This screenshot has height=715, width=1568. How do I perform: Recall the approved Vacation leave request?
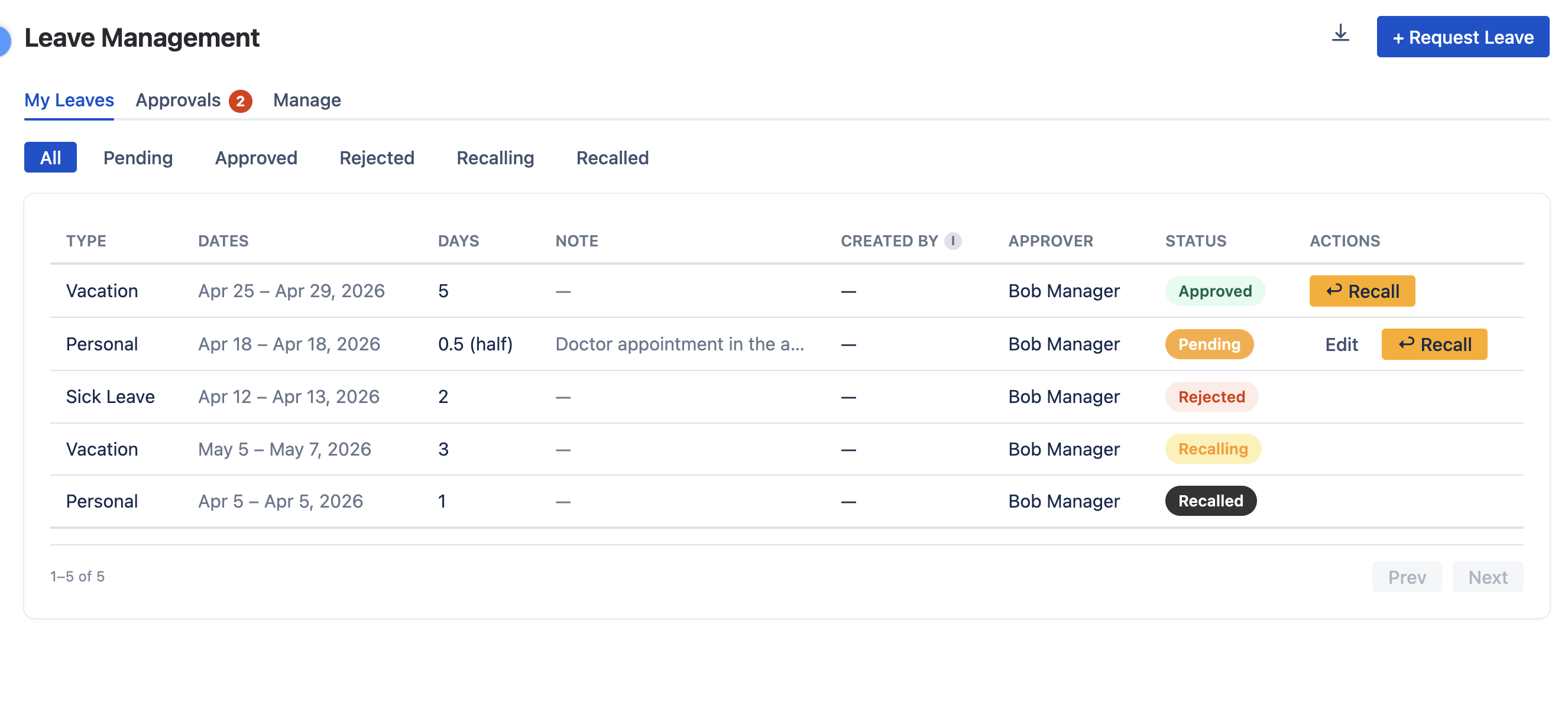coord(1362,291)
